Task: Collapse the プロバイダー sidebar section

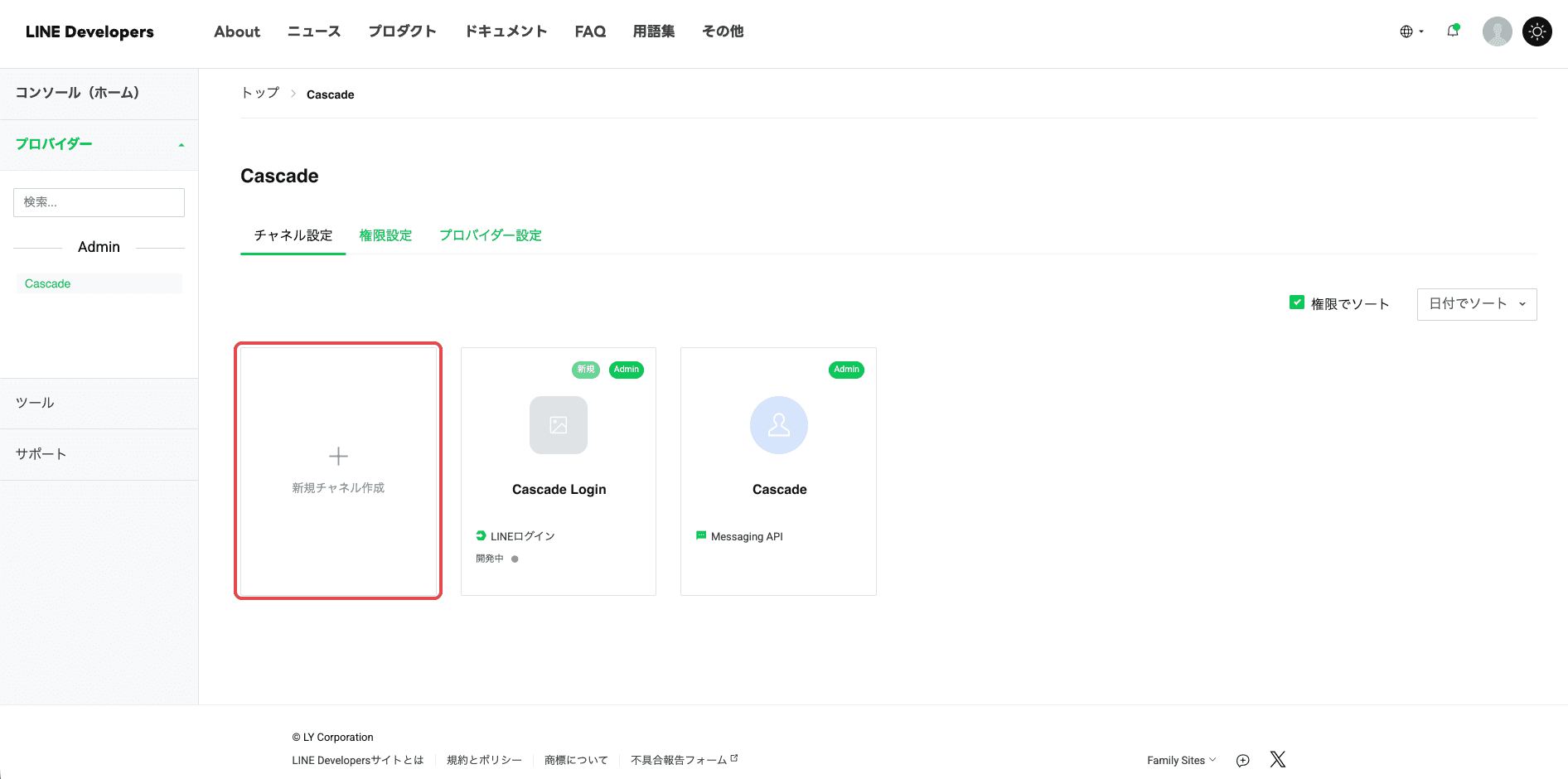Action: click(99, 144)
